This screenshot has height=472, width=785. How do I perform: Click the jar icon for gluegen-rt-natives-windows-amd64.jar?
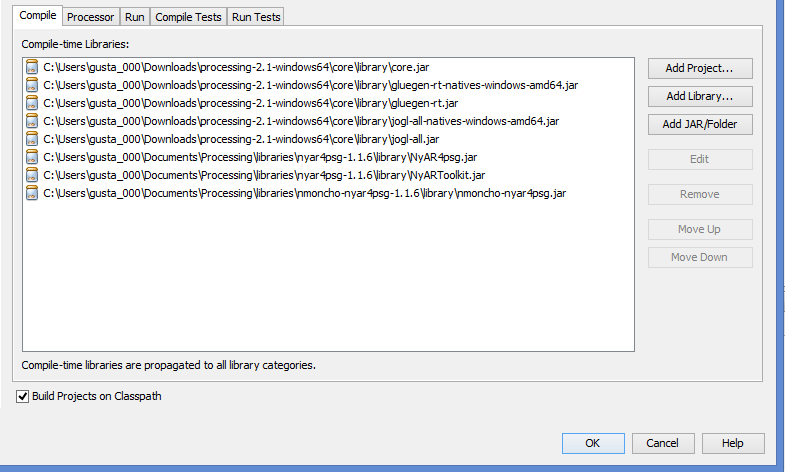pos(32,85)
